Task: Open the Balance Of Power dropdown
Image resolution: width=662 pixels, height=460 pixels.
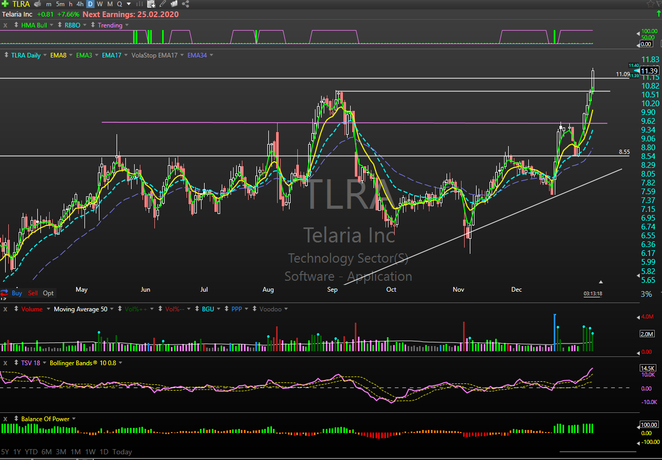Action: coord(74,419)
